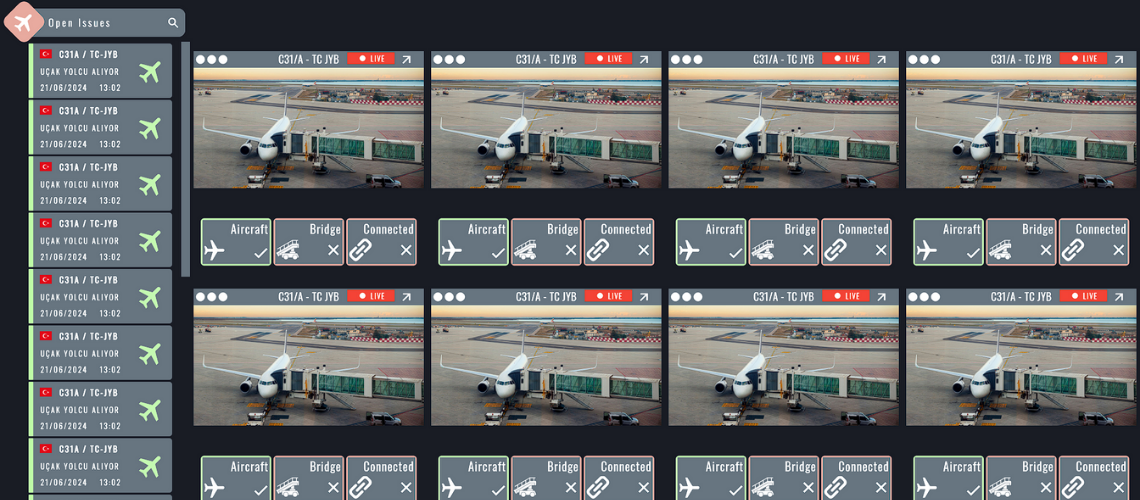
Task: Toggle the Connected status tile under fourth top feed
Action: (x=1093, y=242)
